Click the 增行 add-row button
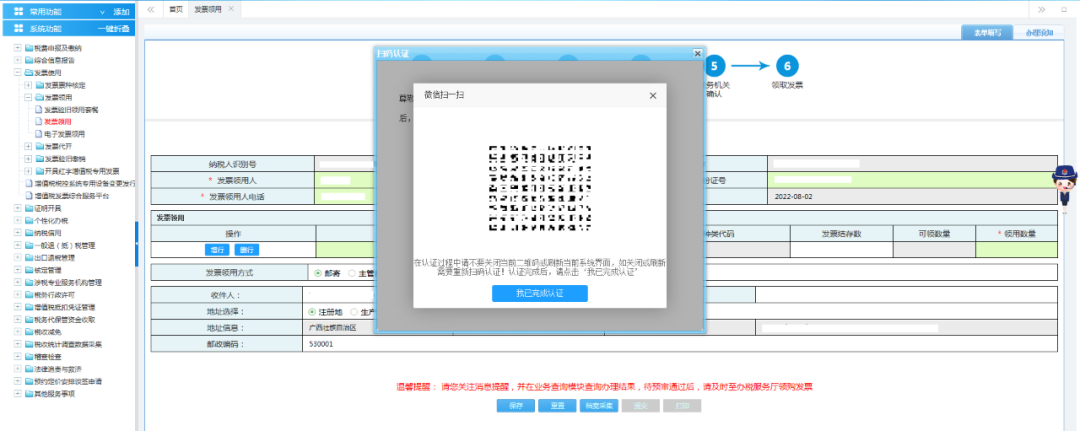The image size is (1080, 431). tap(217, 249)
